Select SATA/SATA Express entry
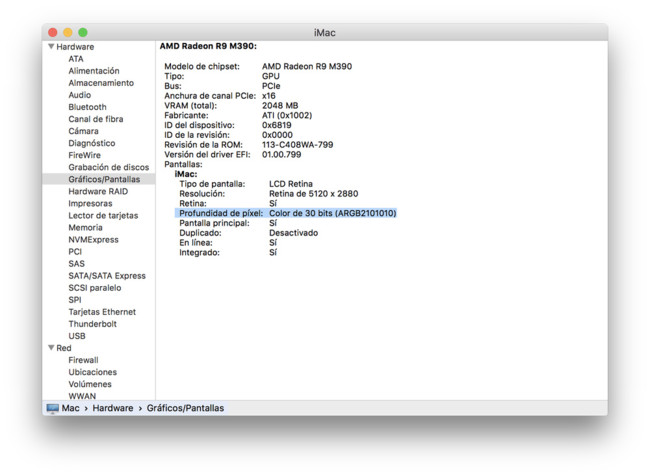The height and width of the screenshot is (476, 650). (107, 276)
